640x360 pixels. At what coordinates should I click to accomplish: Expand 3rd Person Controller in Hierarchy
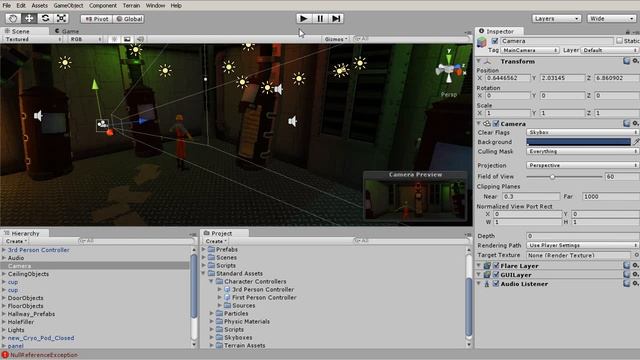click(4, 250)
